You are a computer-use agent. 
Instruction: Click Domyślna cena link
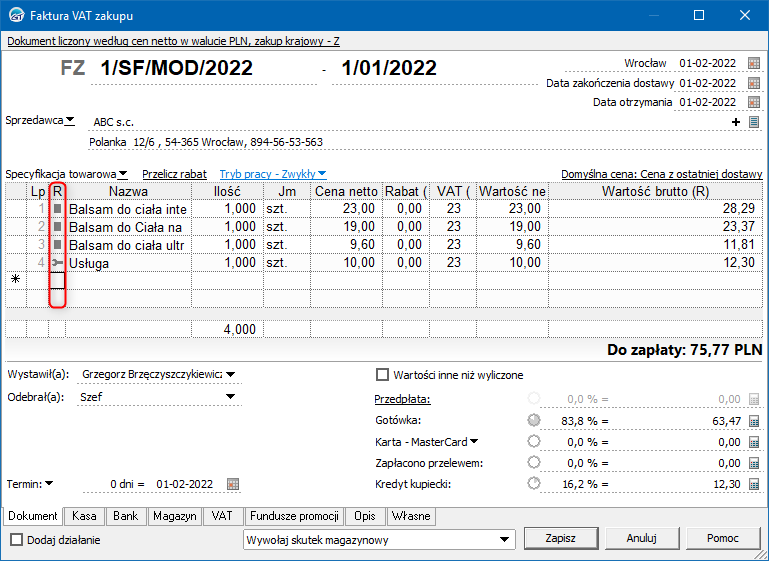pyautogui.click(x=662, y=174)
